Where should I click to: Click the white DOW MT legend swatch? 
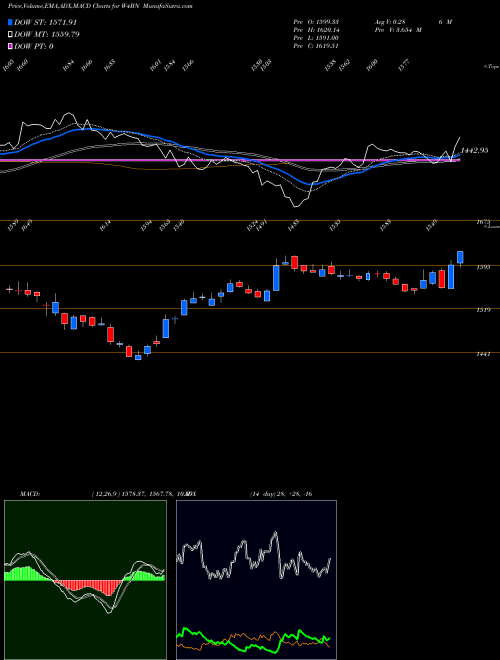10,34
